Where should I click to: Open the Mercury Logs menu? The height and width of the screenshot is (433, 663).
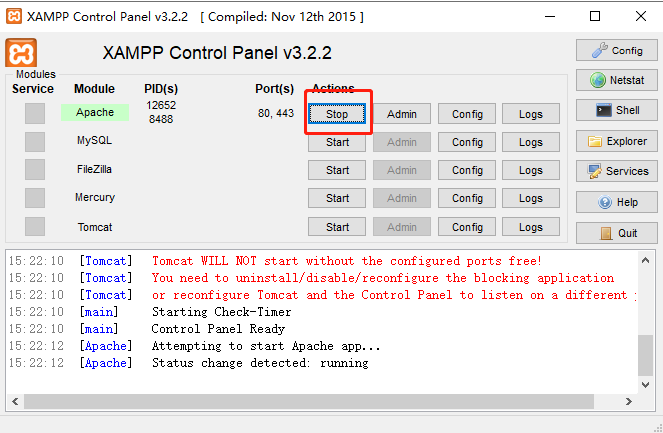pos(531,198)
